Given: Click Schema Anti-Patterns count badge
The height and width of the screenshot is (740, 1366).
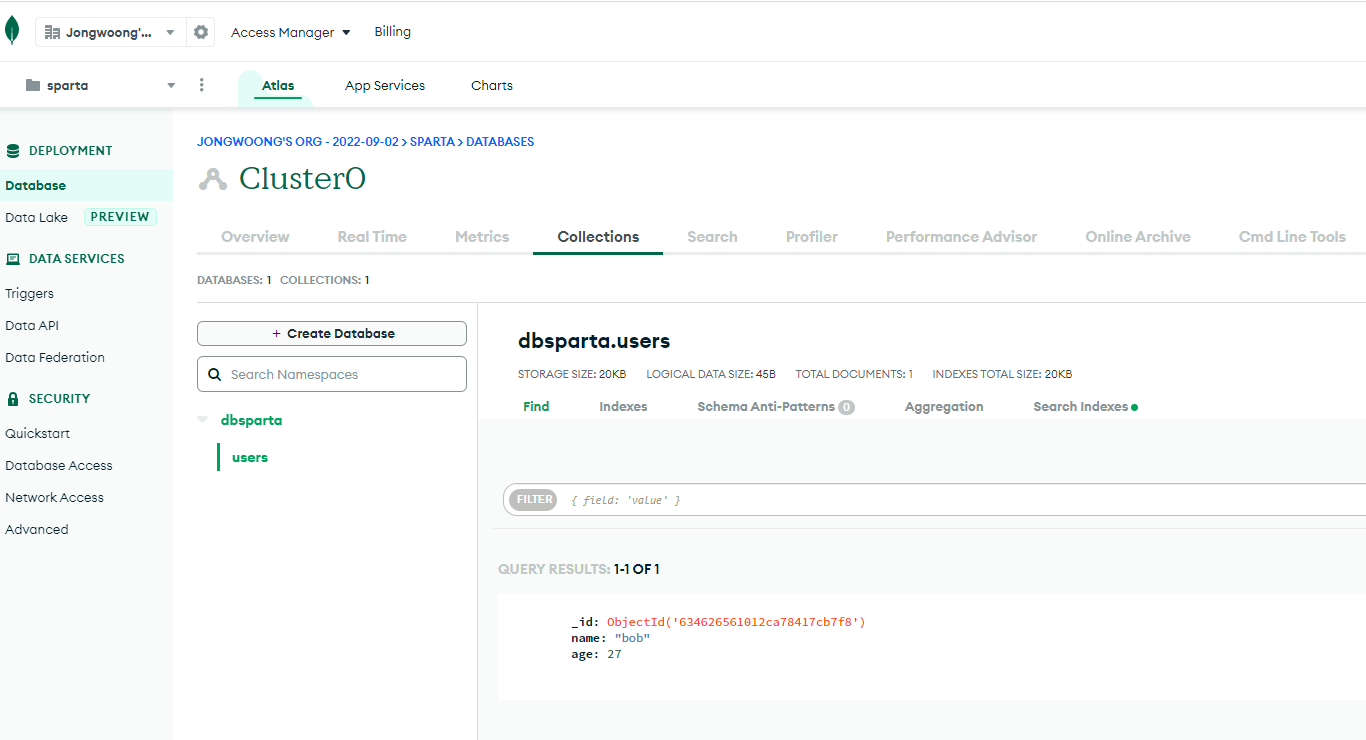Looking at the screenshot, I should [846, 407].
